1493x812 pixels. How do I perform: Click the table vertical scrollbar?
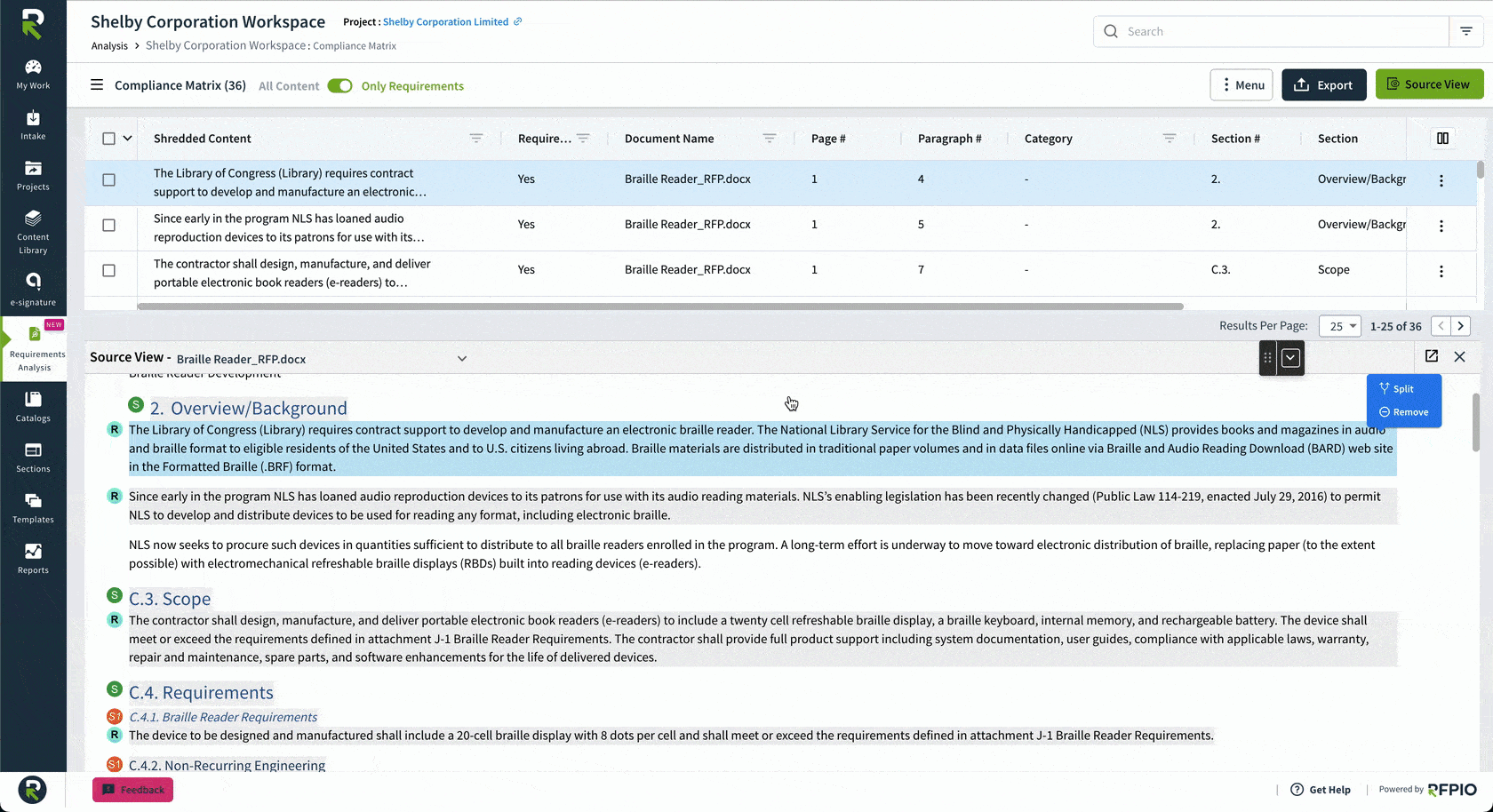point(1480,170)
